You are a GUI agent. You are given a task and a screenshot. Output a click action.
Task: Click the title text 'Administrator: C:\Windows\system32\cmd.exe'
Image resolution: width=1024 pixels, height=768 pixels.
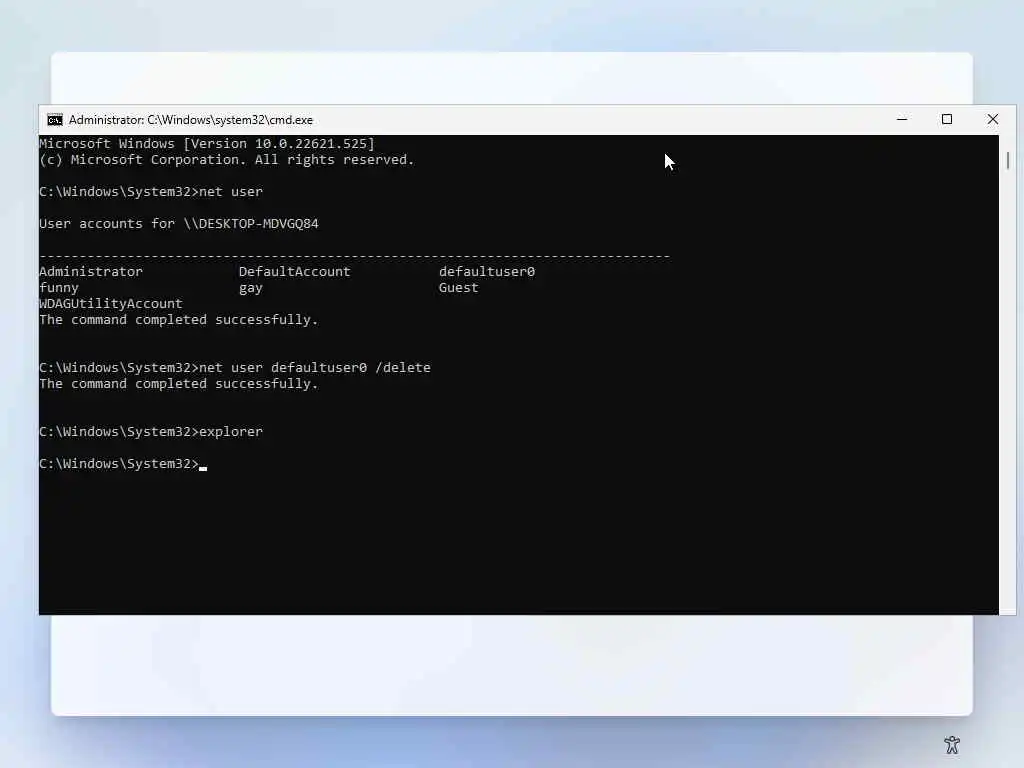click(191, 120)
